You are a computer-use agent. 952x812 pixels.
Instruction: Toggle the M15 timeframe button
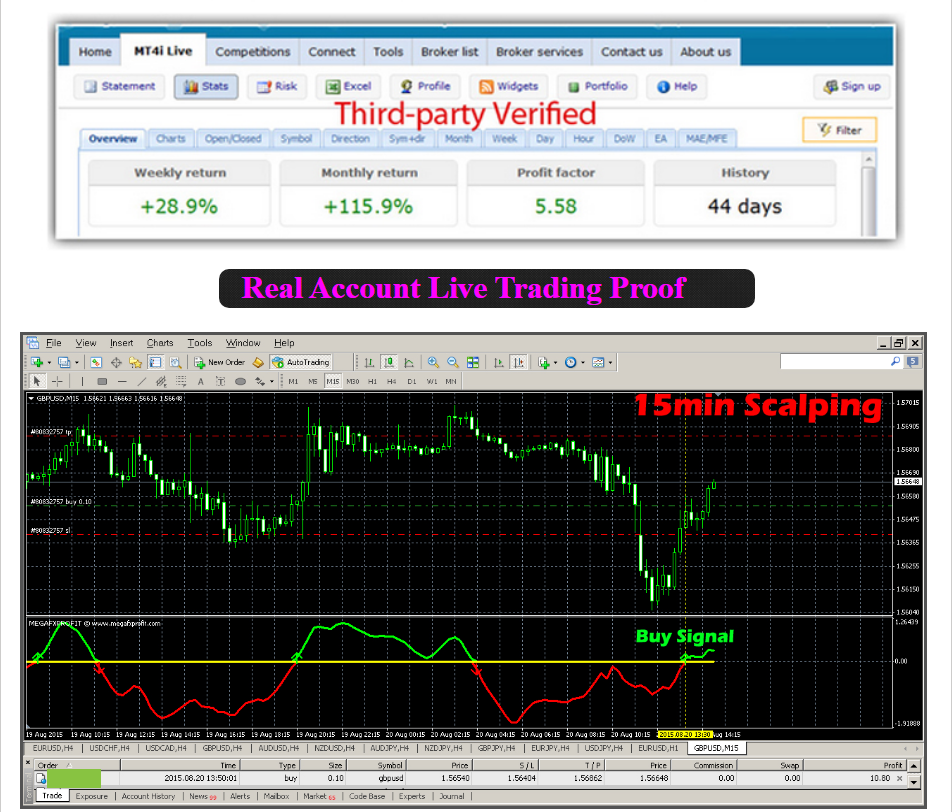pos(333,381)
